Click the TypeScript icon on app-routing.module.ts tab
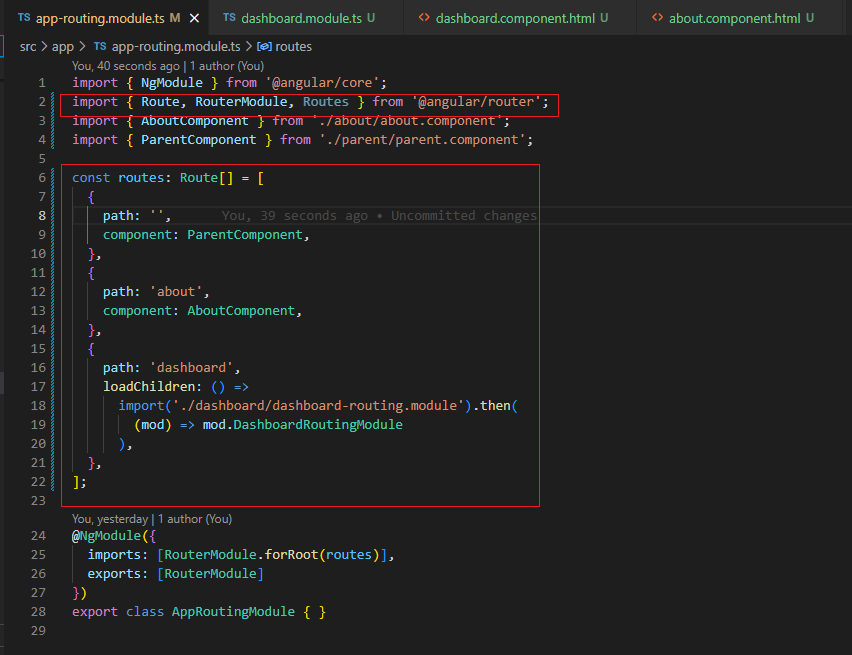Image resolution: width=852 pixels, height=655 pixels. (24, 18)
